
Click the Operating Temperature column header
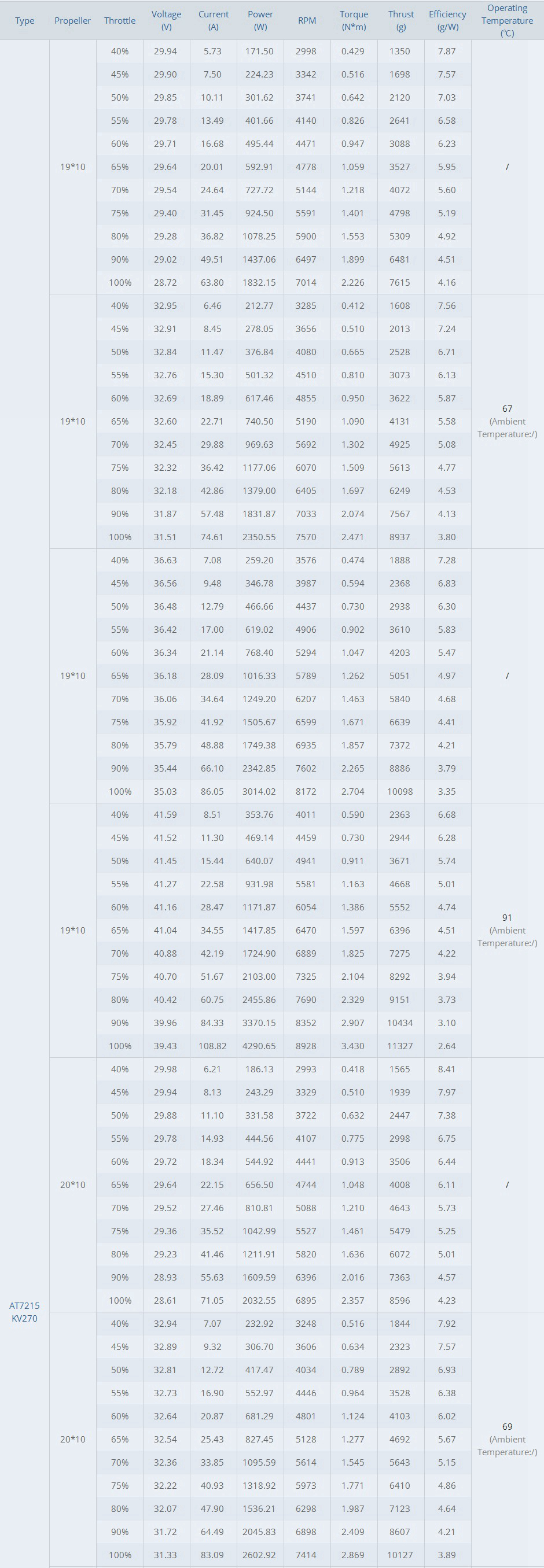[x=507, y=21]
